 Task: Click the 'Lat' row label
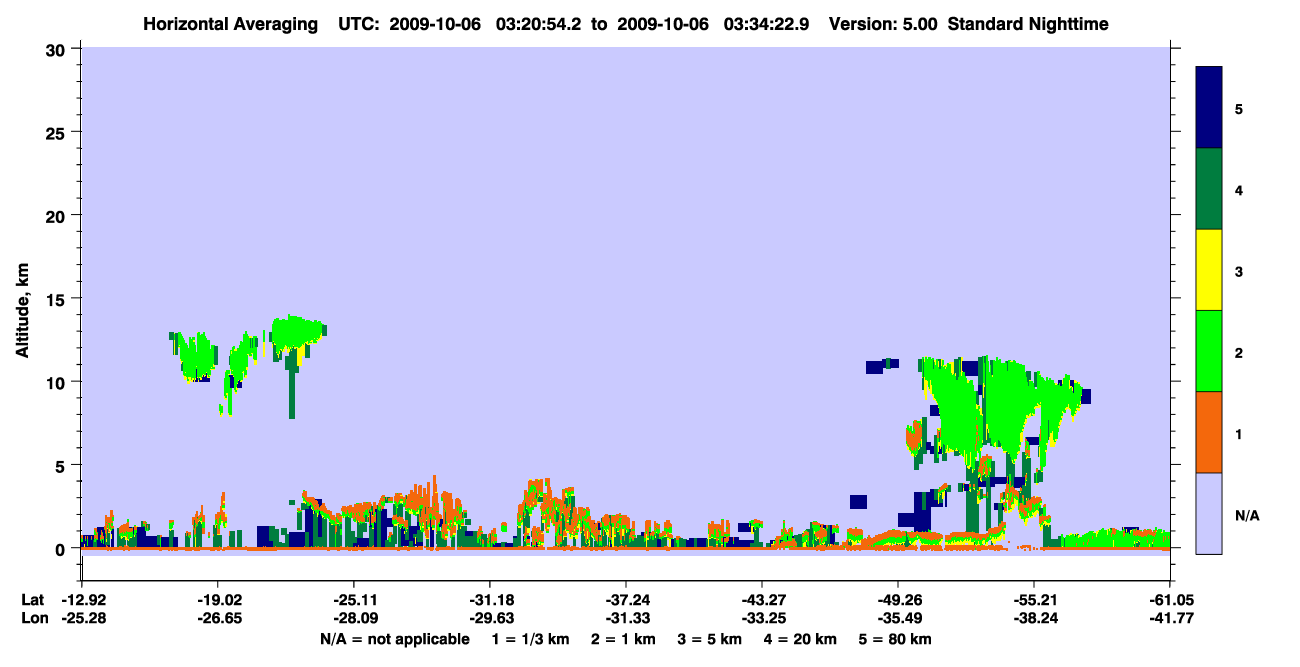(x=33, y=600)
